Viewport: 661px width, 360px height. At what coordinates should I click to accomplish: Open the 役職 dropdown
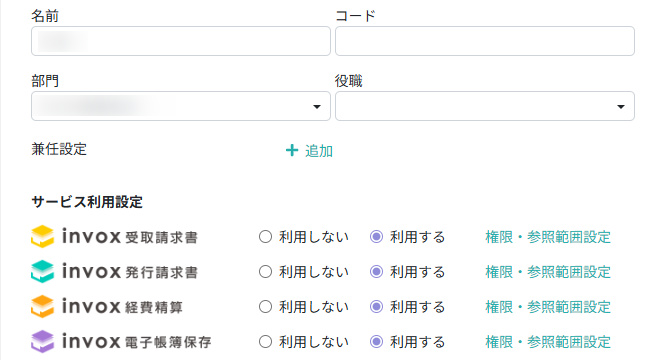485,106
